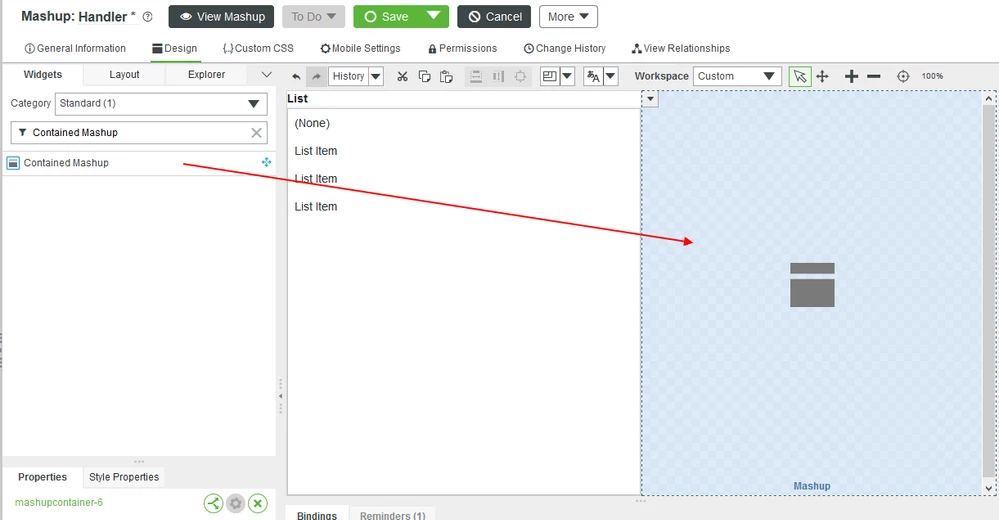
Task: Click the paste clipboard icon
Action: click(x=446, y=76)
